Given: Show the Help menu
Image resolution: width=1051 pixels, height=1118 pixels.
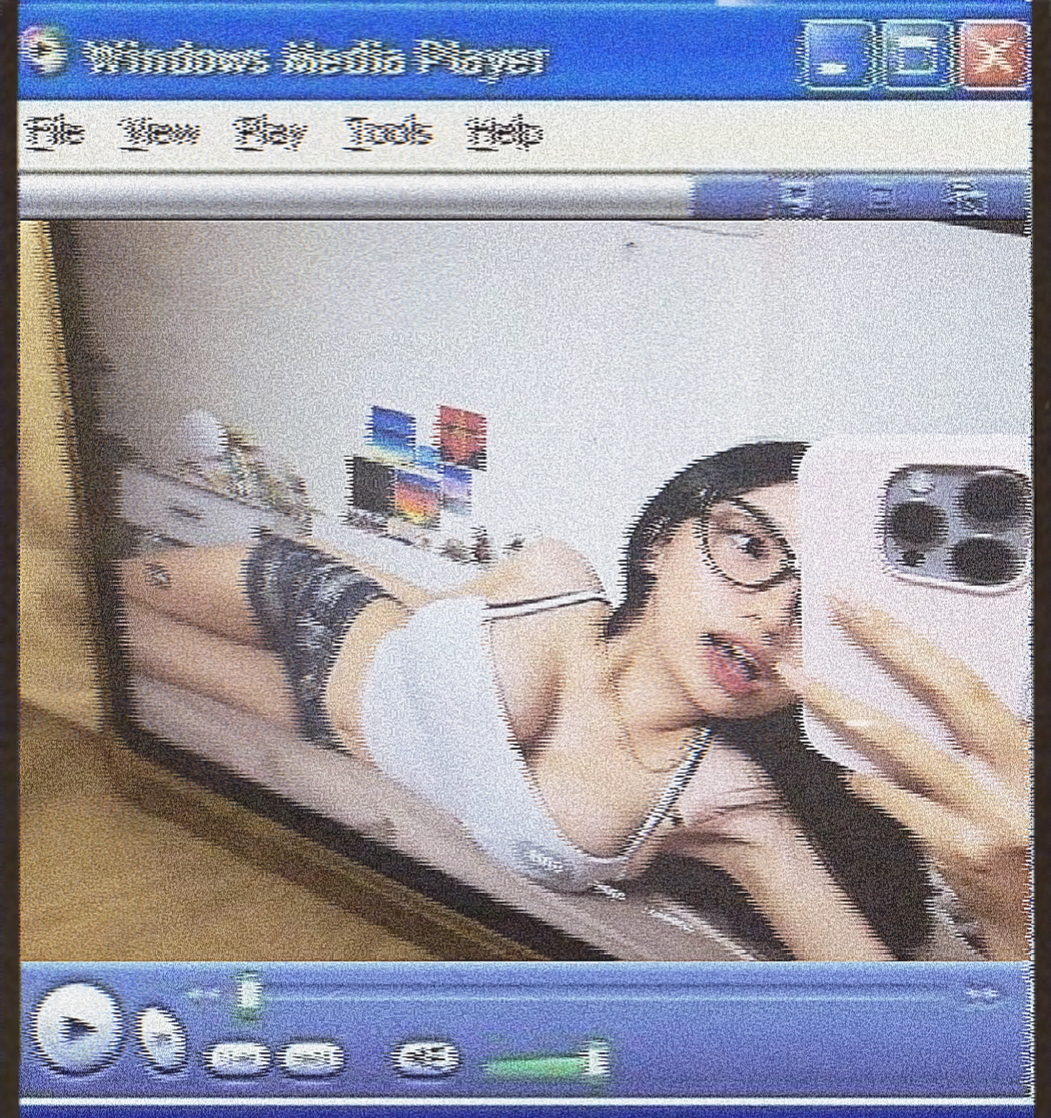Looking at the screenshot, I should 504,132.
